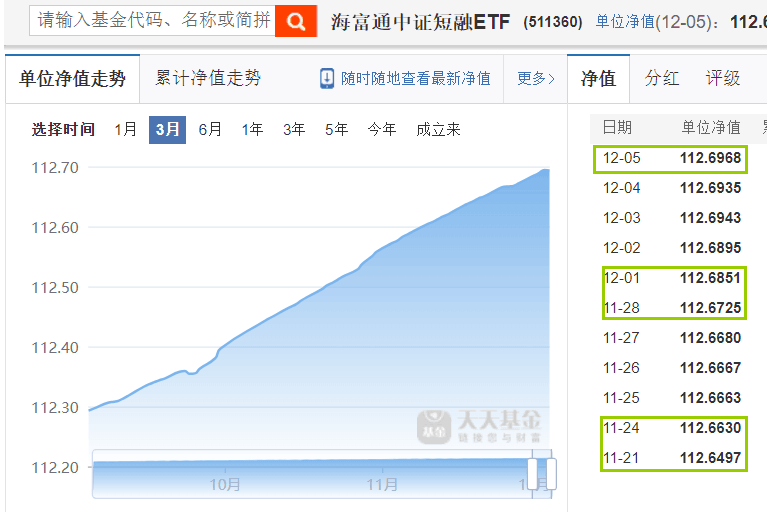The width and height of the screenshot is (767, 512).
Task: Switch to the 单位净值走势 tab
Action: pos(72,79)
